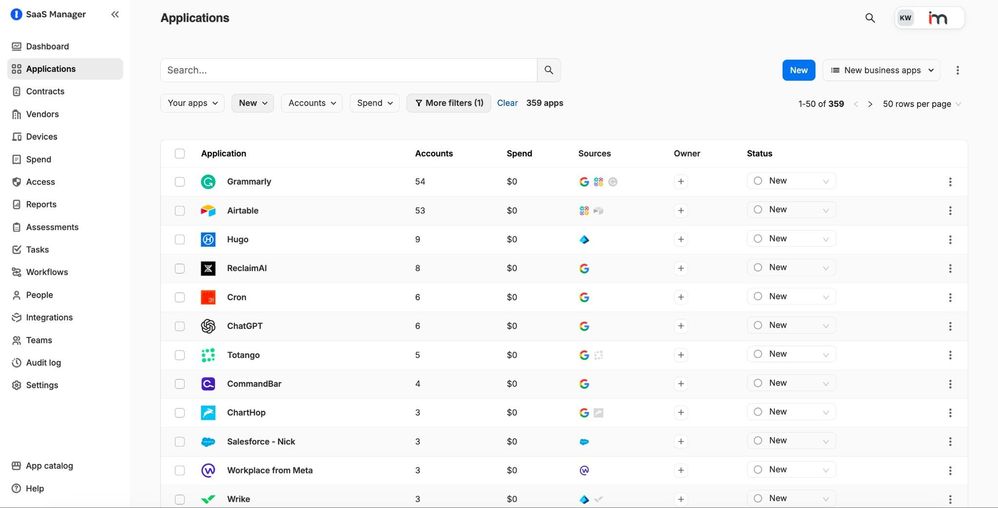Click the ChatGPT application logo

point(208,326)
